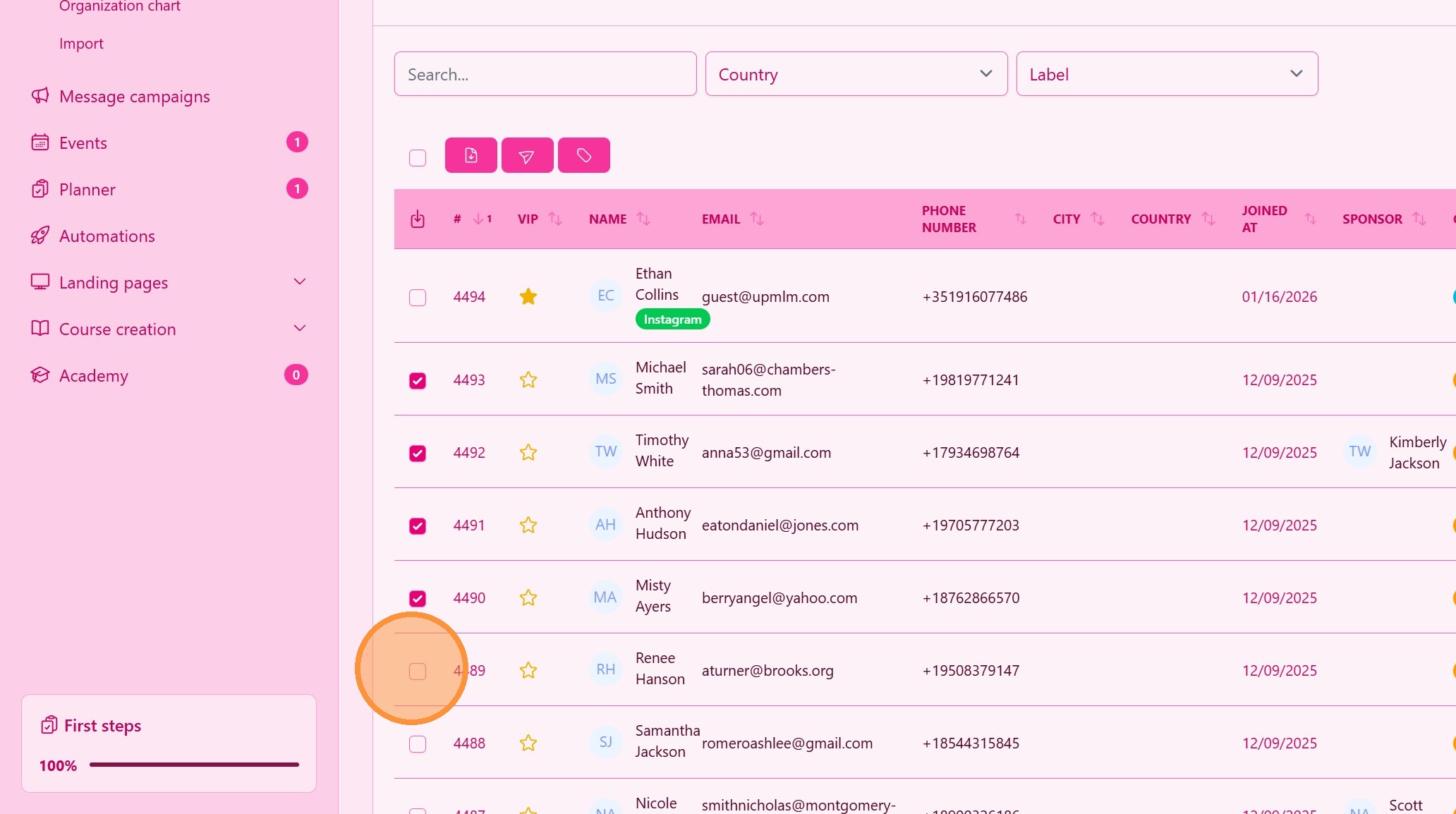This screenshot has width=1456, height=814.
Task: Open the Planner sidebar item
Action: 87,190
